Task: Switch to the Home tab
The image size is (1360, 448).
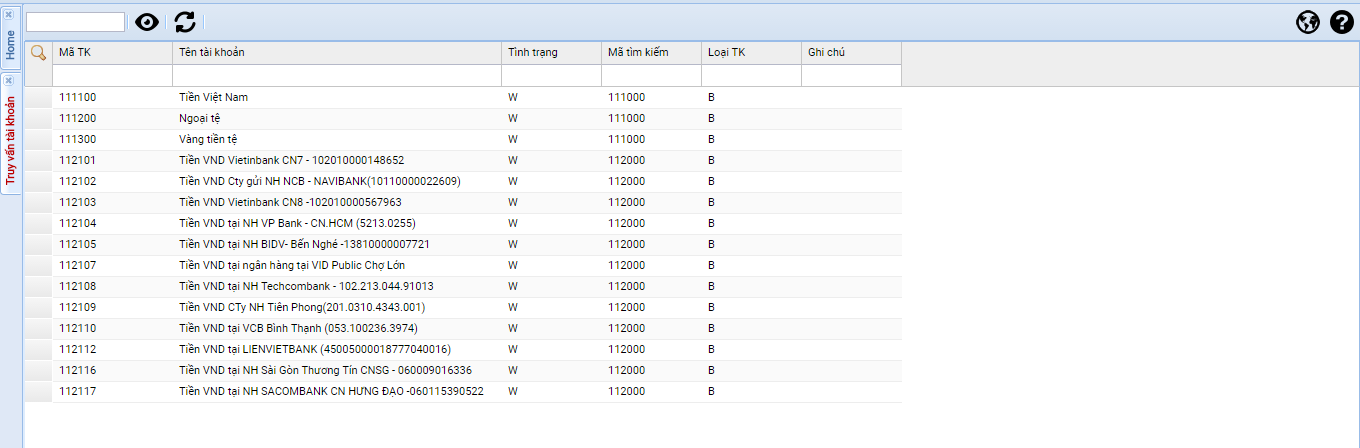Action: (x=10, y=44)
